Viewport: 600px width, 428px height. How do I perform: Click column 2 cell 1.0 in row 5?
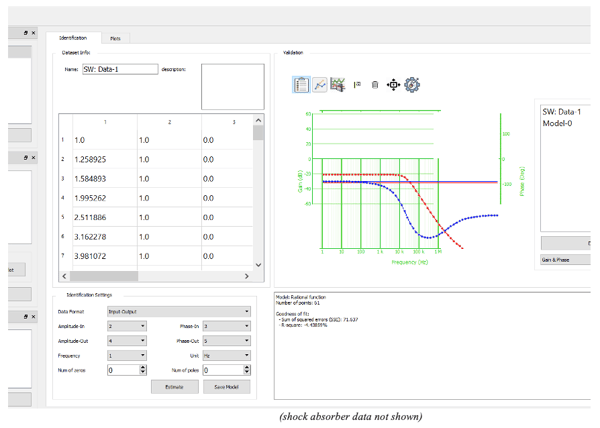pos(170,217)
